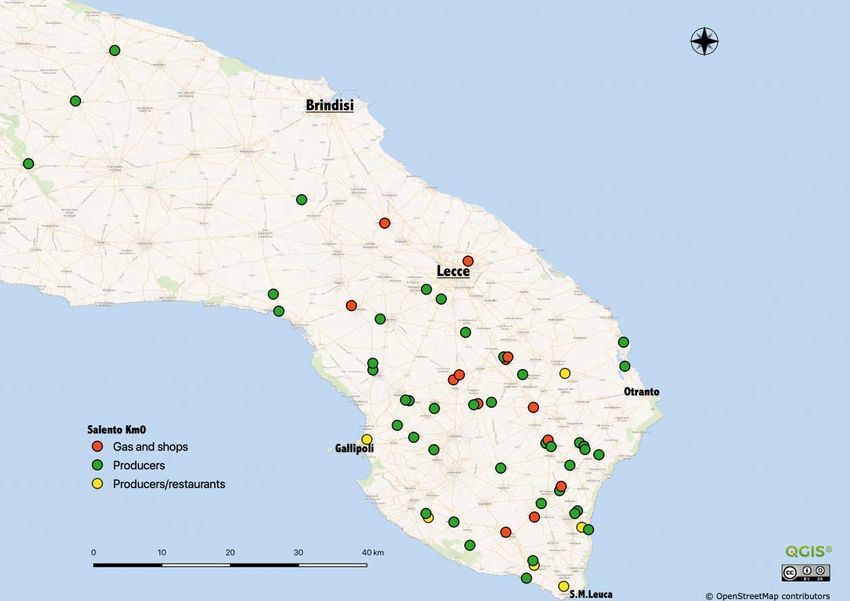Click the Creative Commons license badge

pyautogui.click(x=806, y=573)
